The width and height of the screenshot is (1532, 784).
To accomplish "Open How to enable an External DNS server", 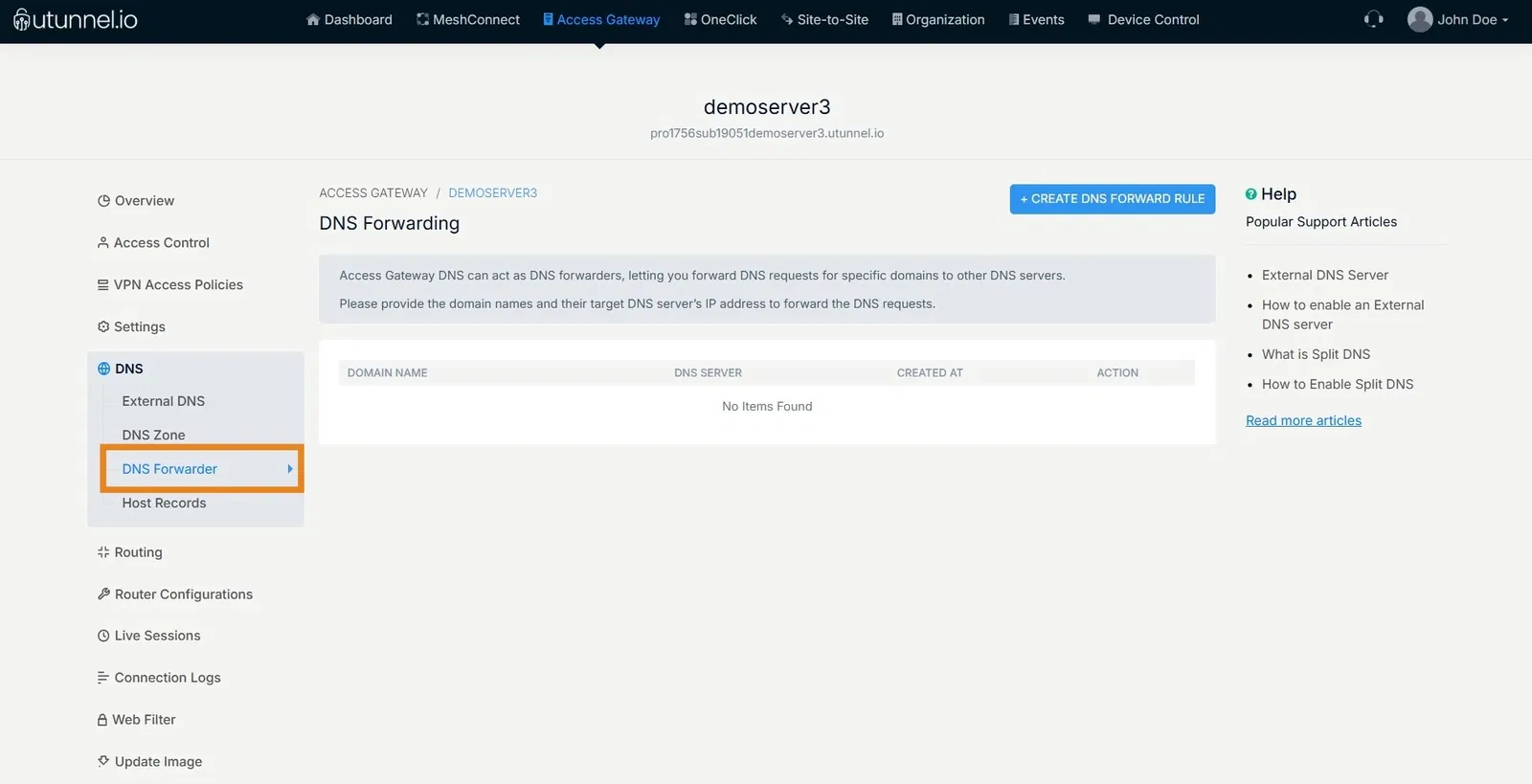I will pyautogui.click(x=1343, y=315).
